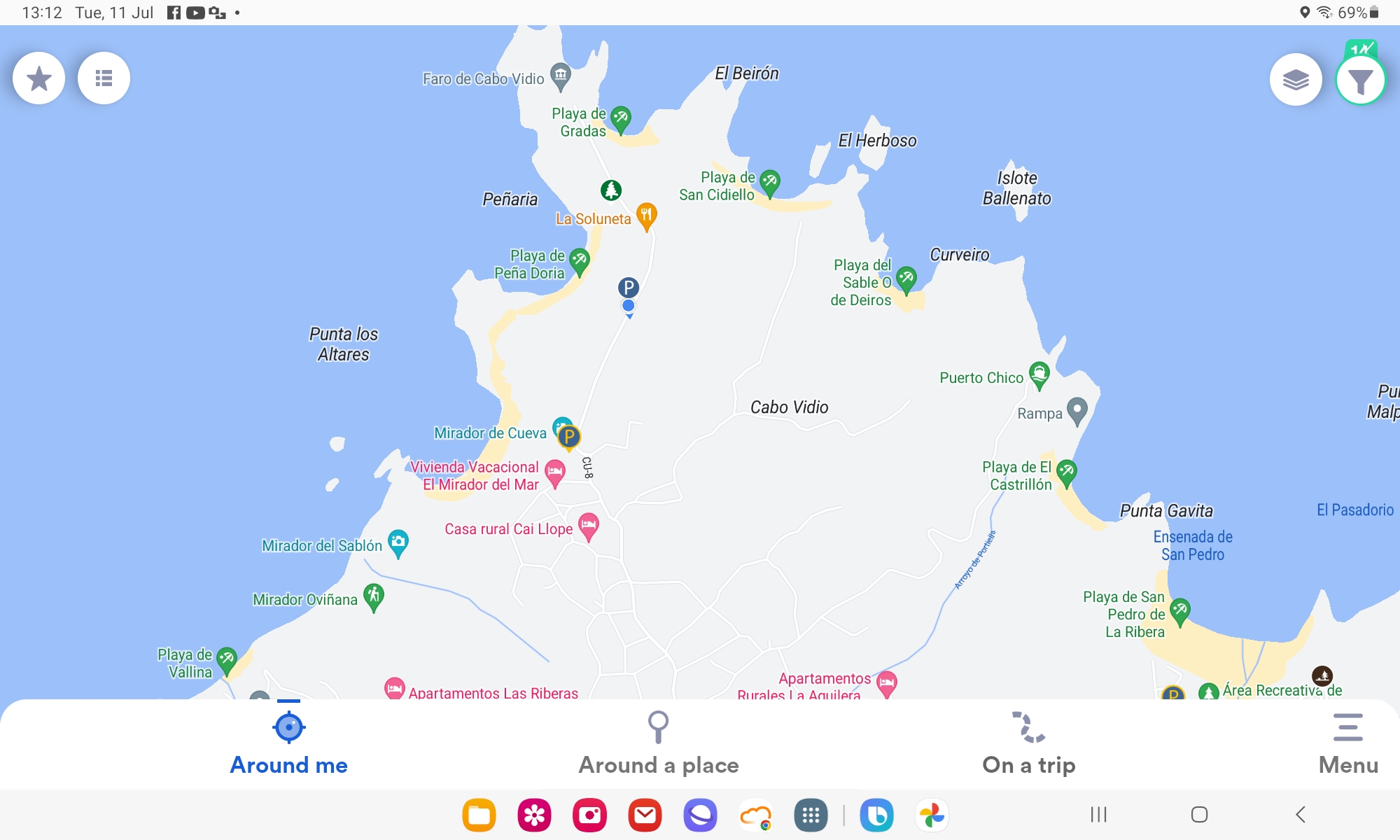Click the list view icon
1400x840 pixels.
104,78
